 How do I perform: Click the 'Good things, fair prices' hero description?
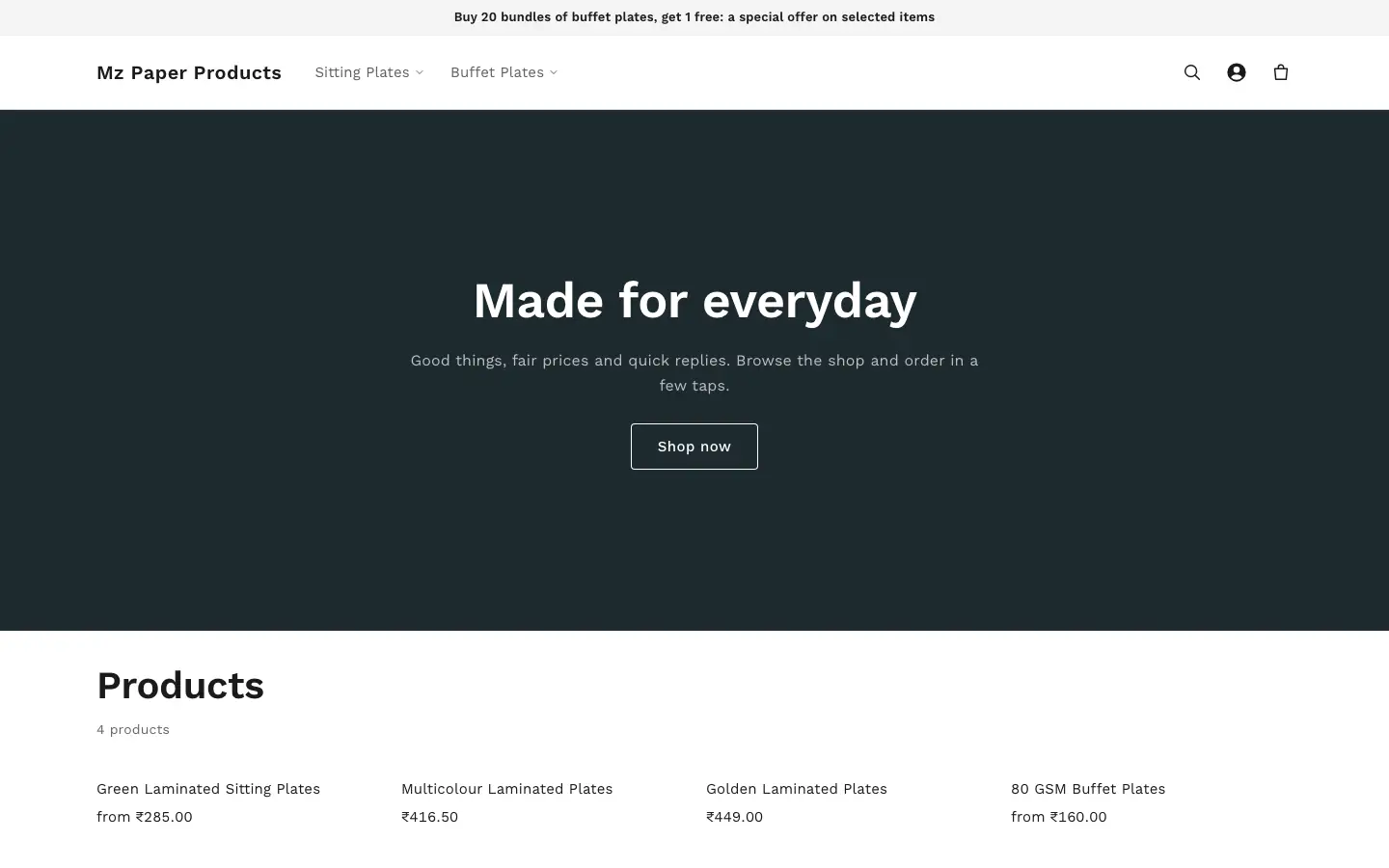[694, 372]
